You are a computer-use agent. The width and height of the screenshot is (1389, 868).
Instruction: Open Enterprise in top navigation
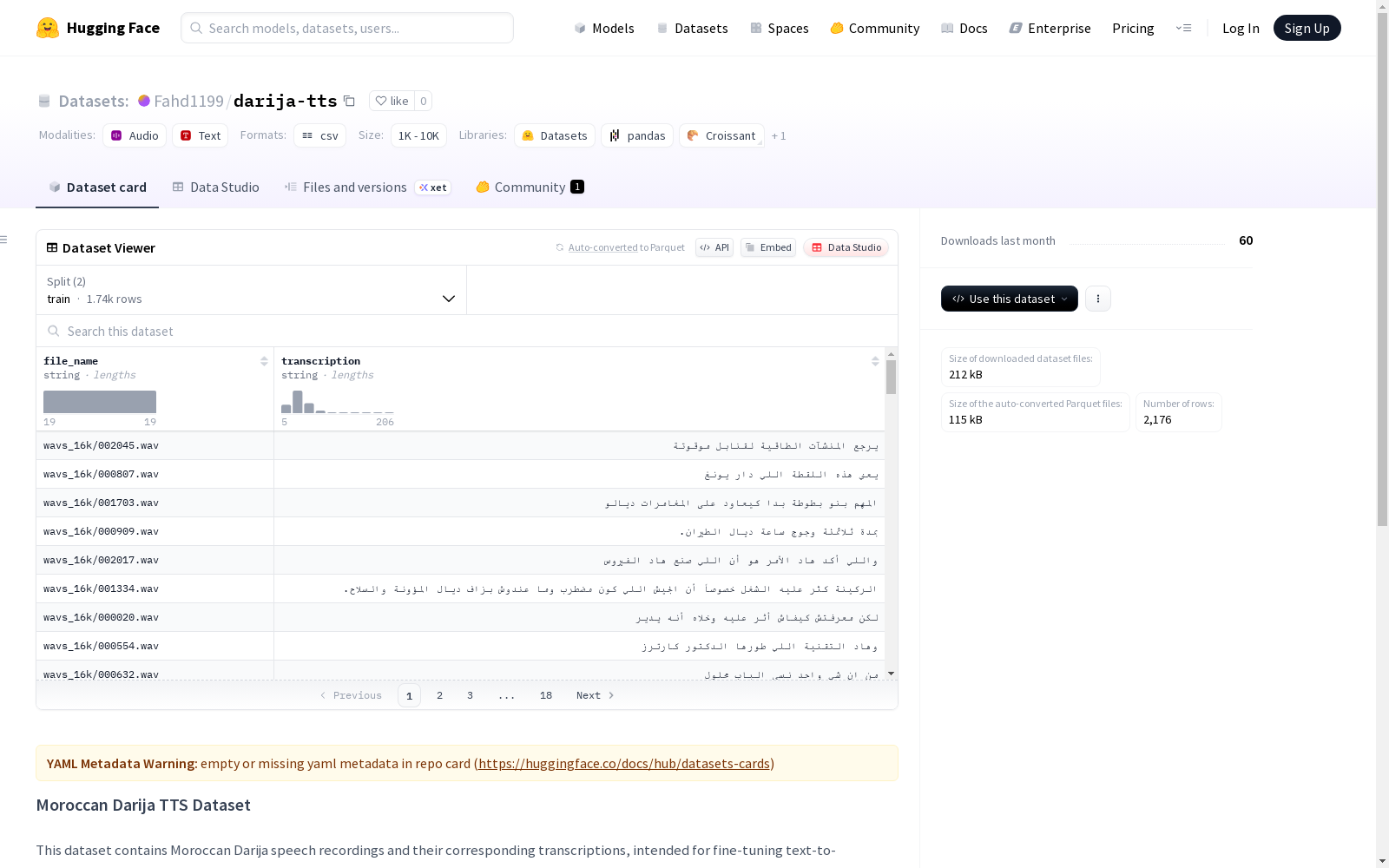coord(1050,28)
